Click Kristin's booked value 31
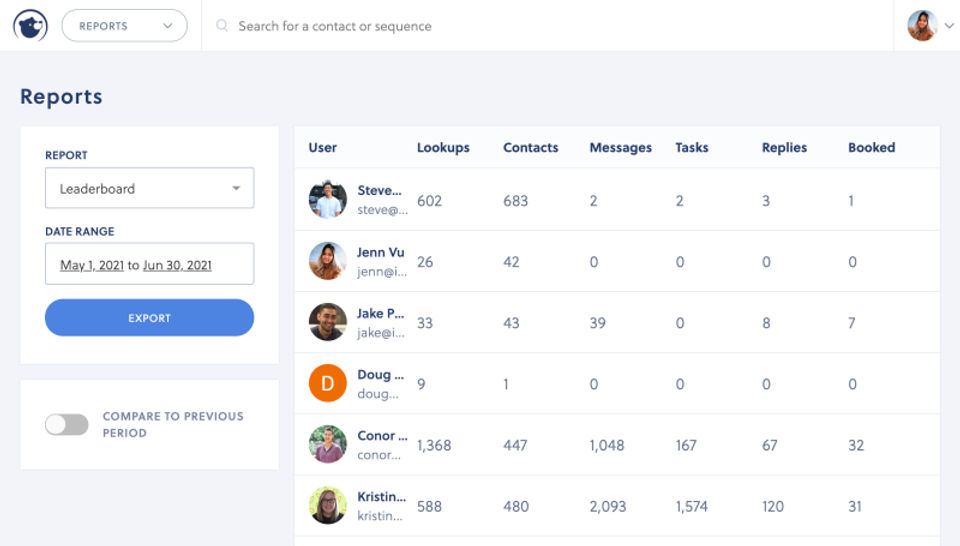The width and height of the screenshot is (960, 546). click(855, 507)
